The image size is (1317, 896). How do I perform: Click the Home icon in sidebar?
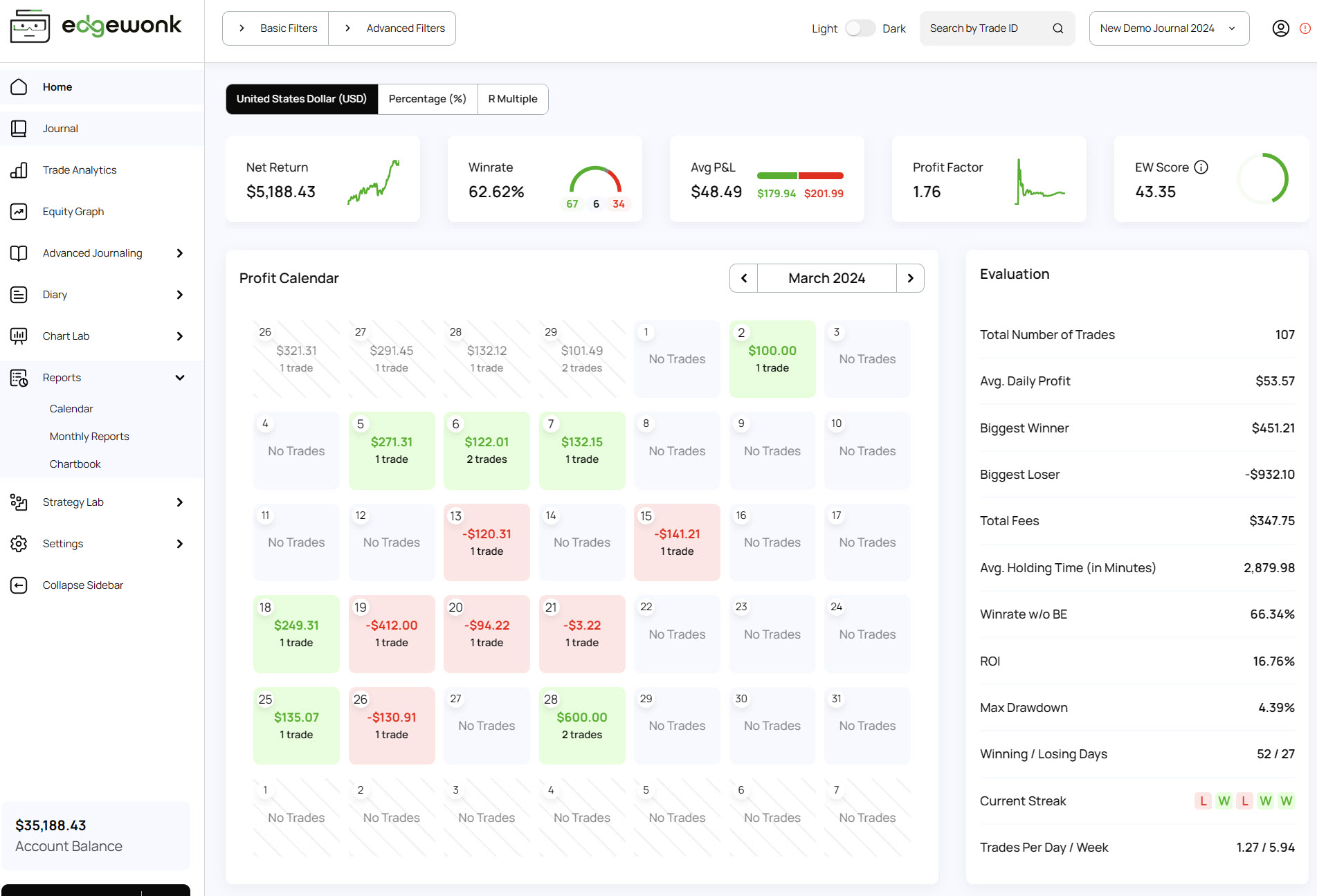pyautogui.click(x=19, y=87)
